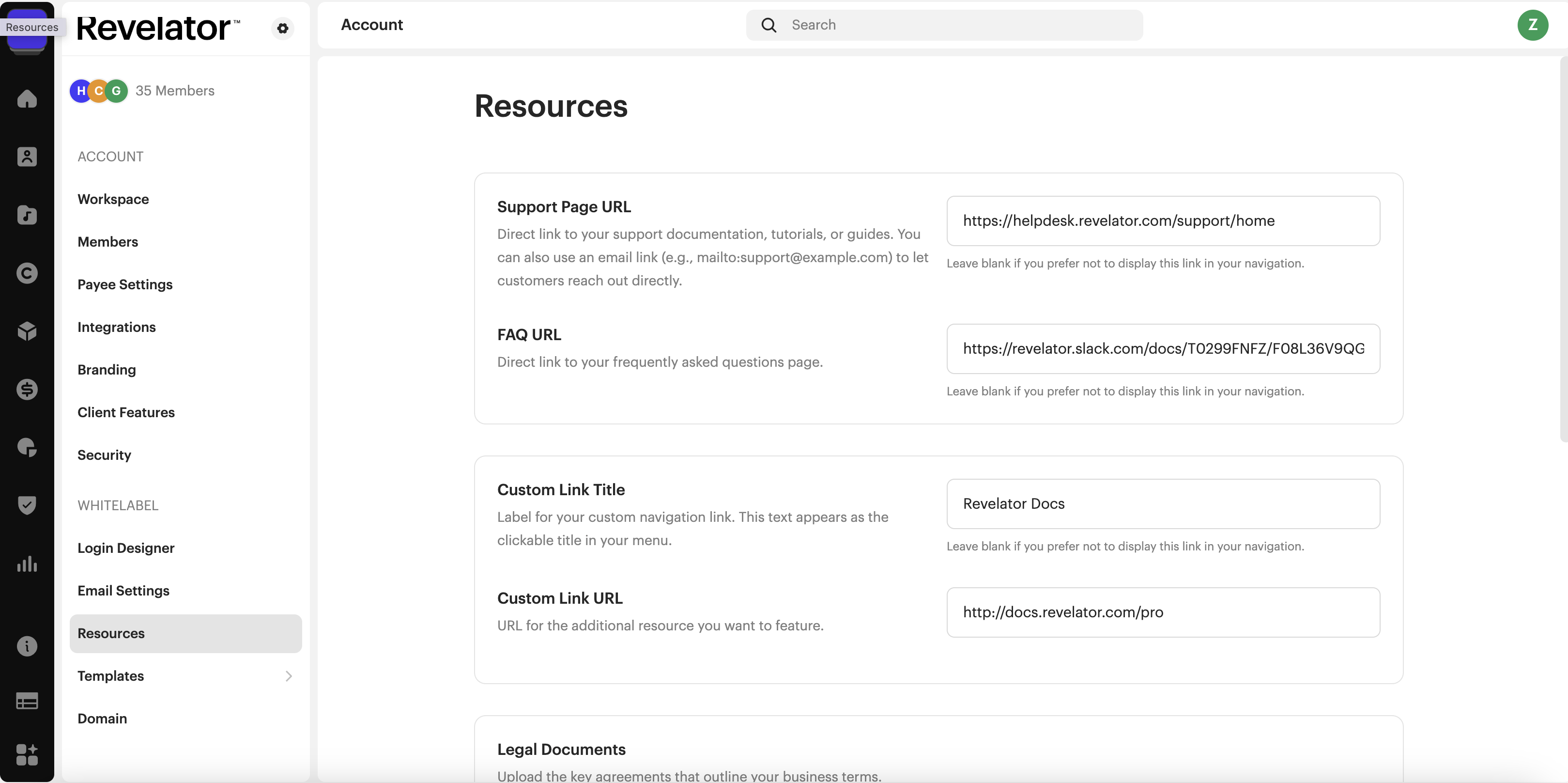The image size is (1568, 783).
Task: Open the 3D box icon in sidebar
Action: pos(27,331)
